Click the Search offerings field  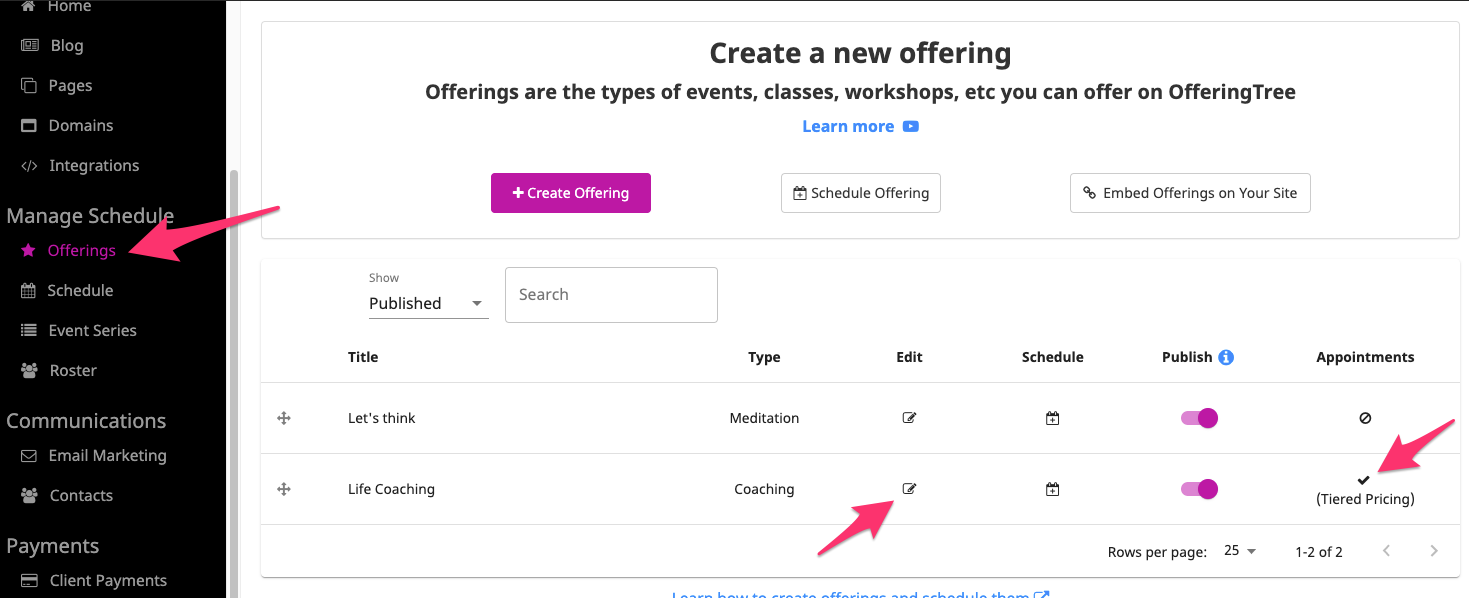pyautogui.click(x=611, y=295)
